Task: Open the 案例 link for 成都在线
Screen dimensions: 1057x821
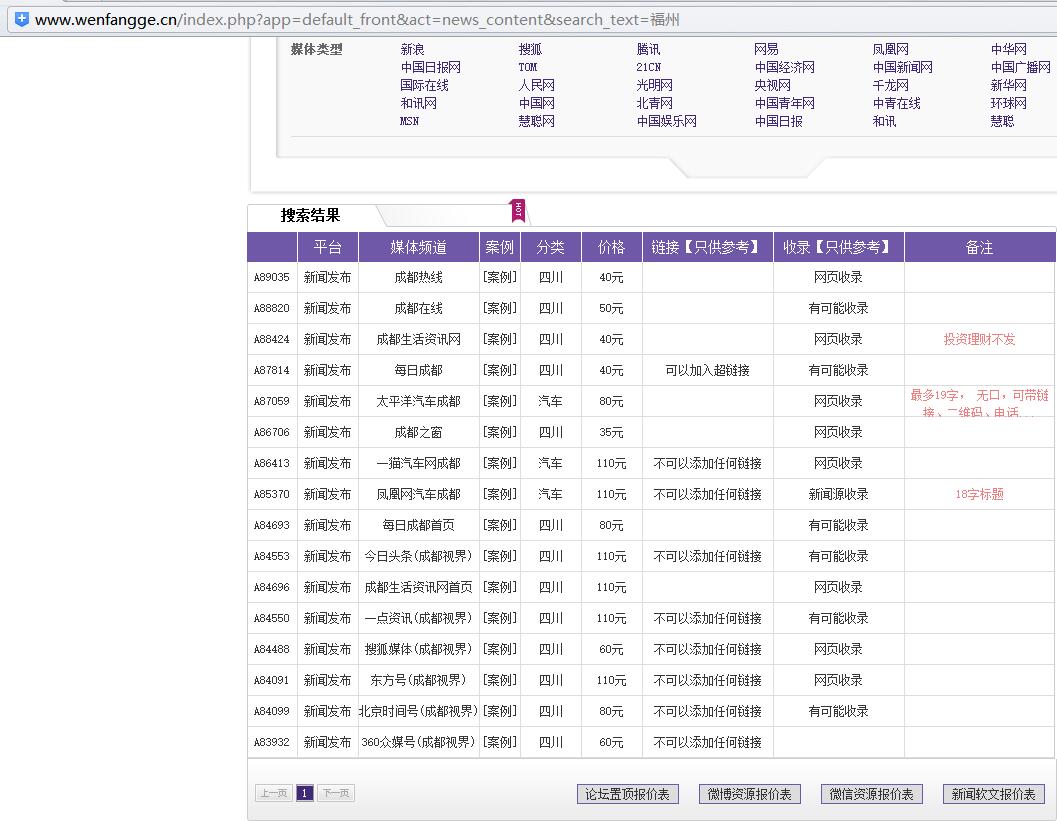Action: click(500, 308)
